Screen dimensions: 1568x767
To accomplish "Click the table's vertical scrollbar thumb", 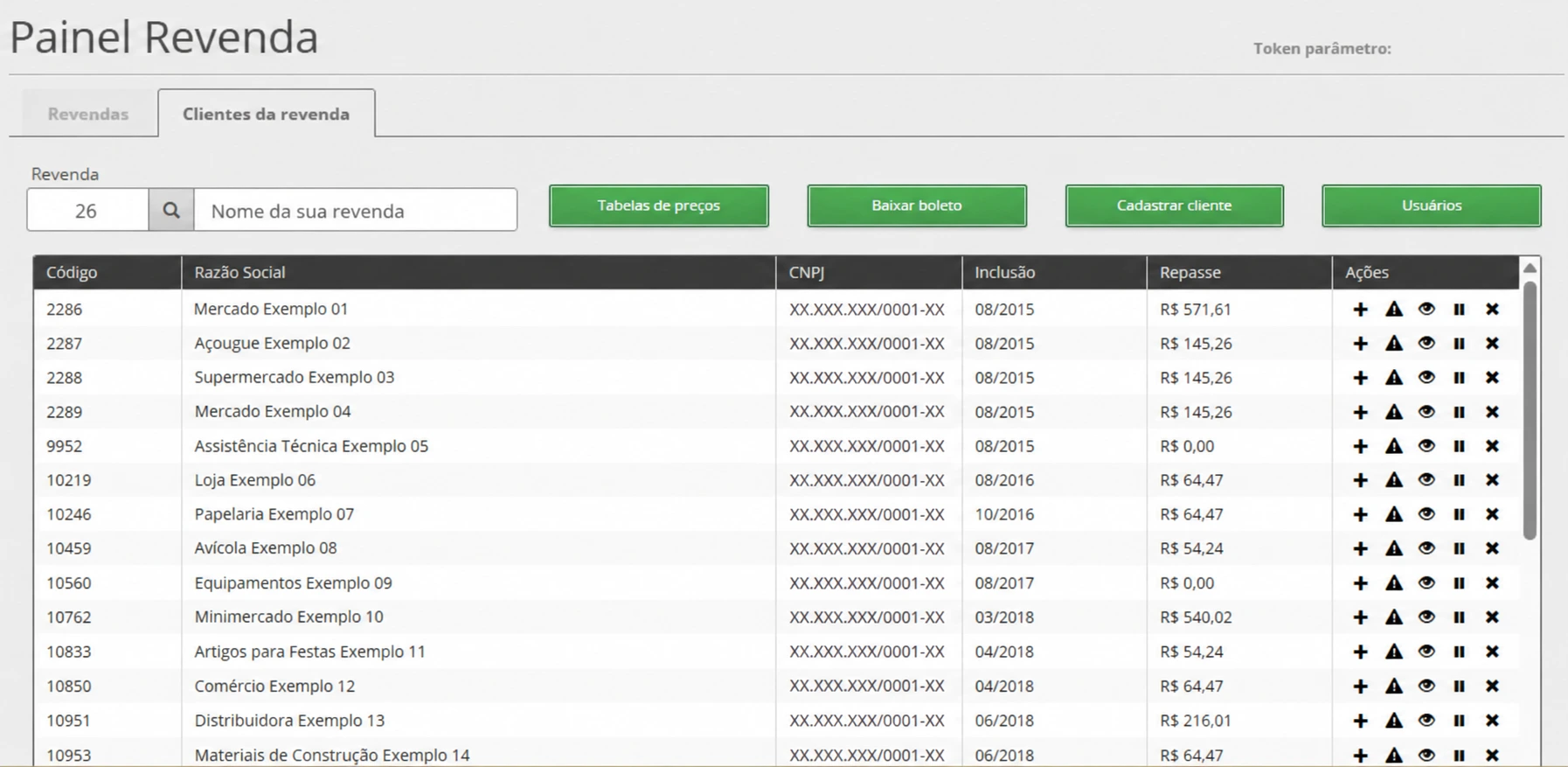I will [x=1530, y=409].
